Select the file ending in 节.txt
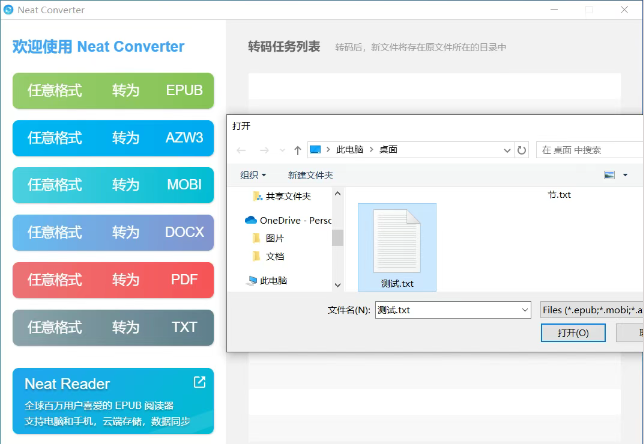This screenshot has height=444, width=644. (559, 195)
